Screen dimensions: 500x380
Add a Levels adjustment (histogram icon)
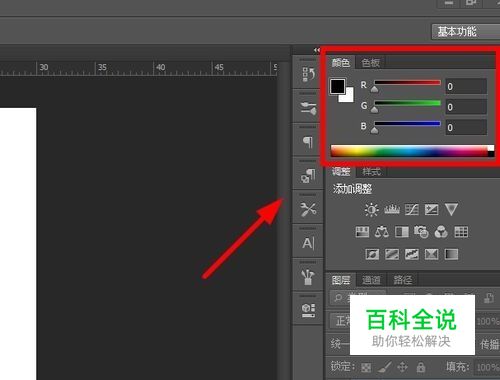392,210
